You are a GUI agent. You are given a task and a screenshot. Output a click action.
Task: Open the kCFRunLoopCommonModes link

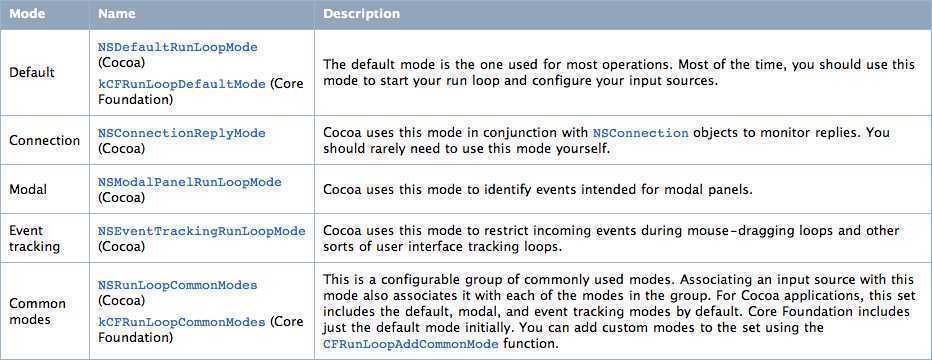click(x=182, y=322)
